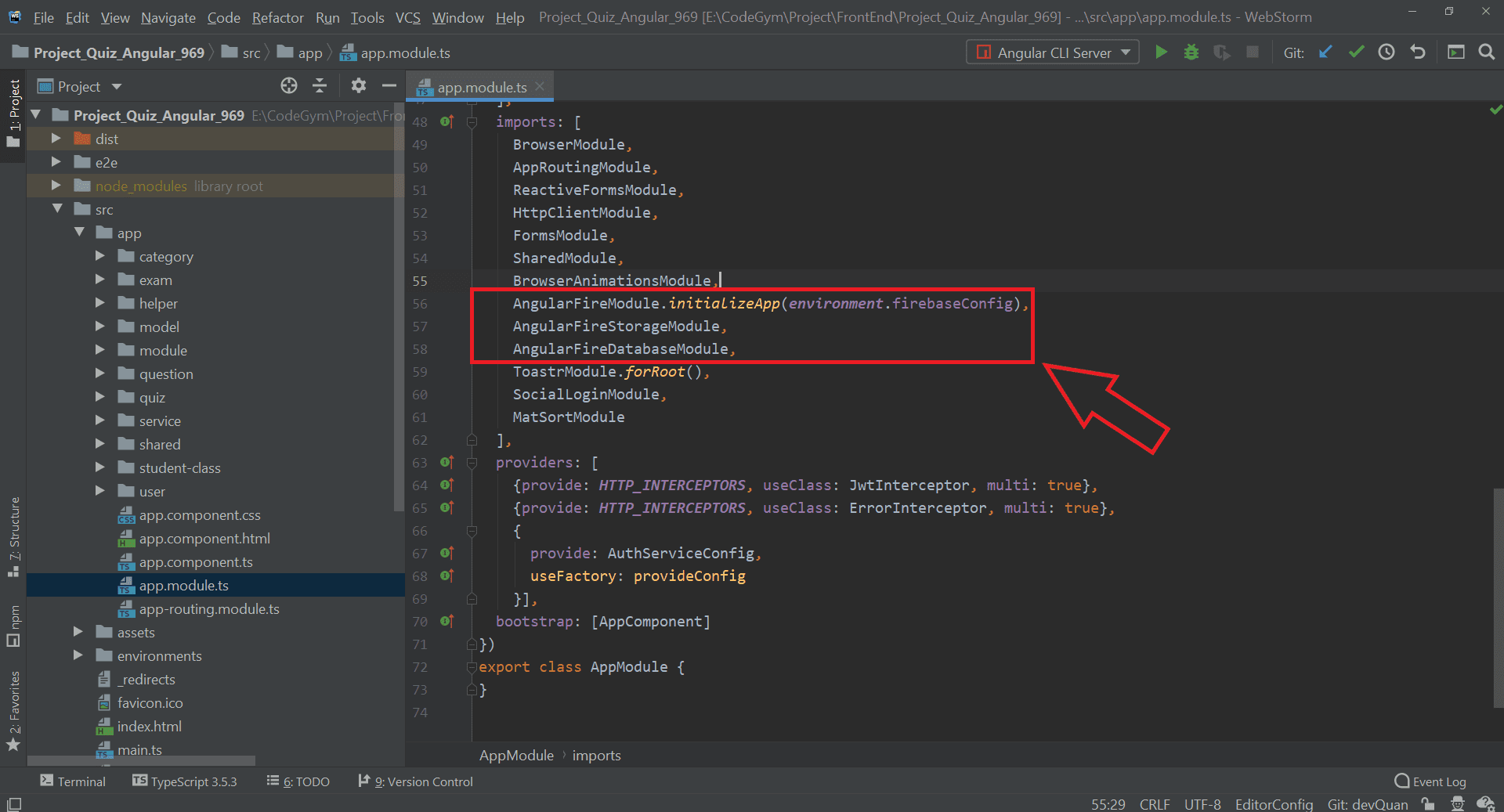This screenshot has height=812, width=1504.
Task: Close the app.module.ts editor tab
Action: 540,87
